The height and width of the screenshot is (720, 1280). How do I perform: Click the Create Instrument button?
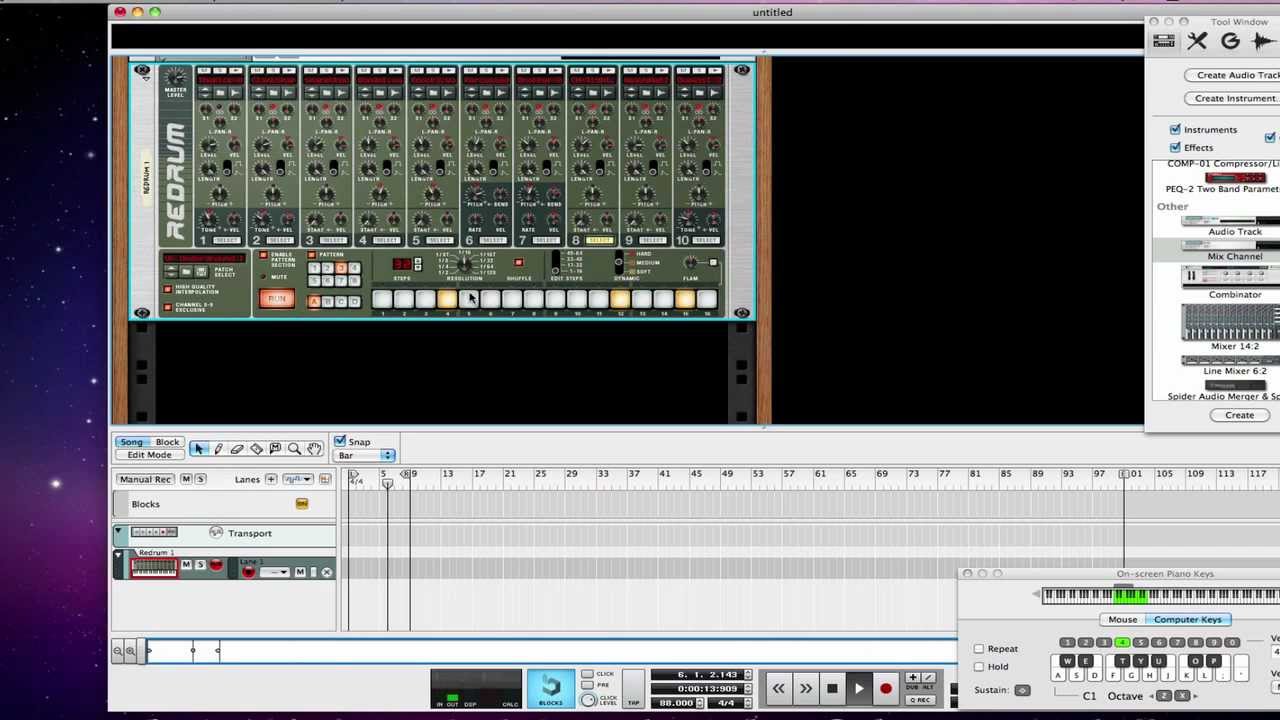tap(1232, 98)
